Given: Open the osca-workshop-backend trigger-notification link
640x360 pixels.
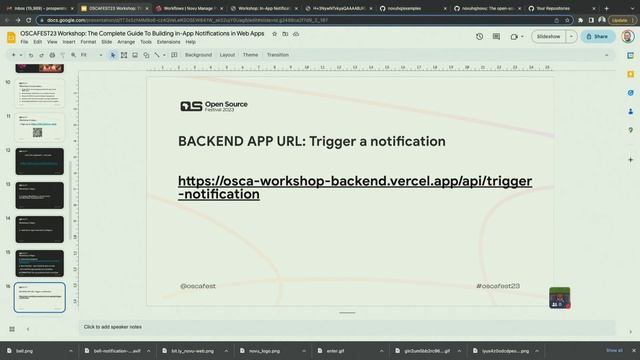Looking at the screenshot, I should coord(355,187).
